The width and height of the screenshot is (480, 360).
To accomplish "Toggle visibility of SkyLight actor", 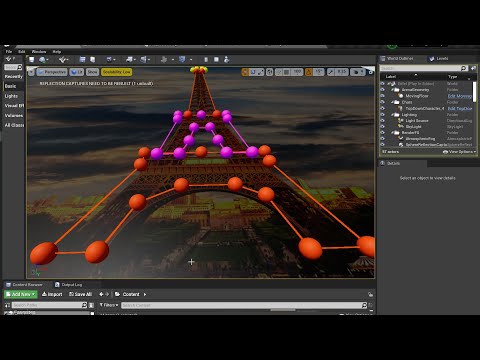I will pyautogui.click(x=382, y=127).
